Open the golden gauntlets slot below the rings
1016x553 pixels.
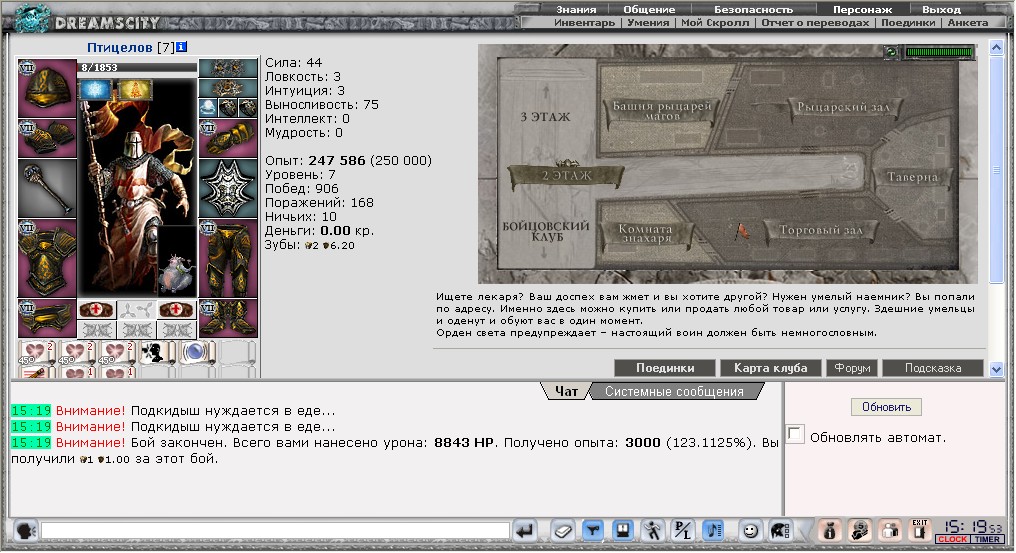click(228, 138)
